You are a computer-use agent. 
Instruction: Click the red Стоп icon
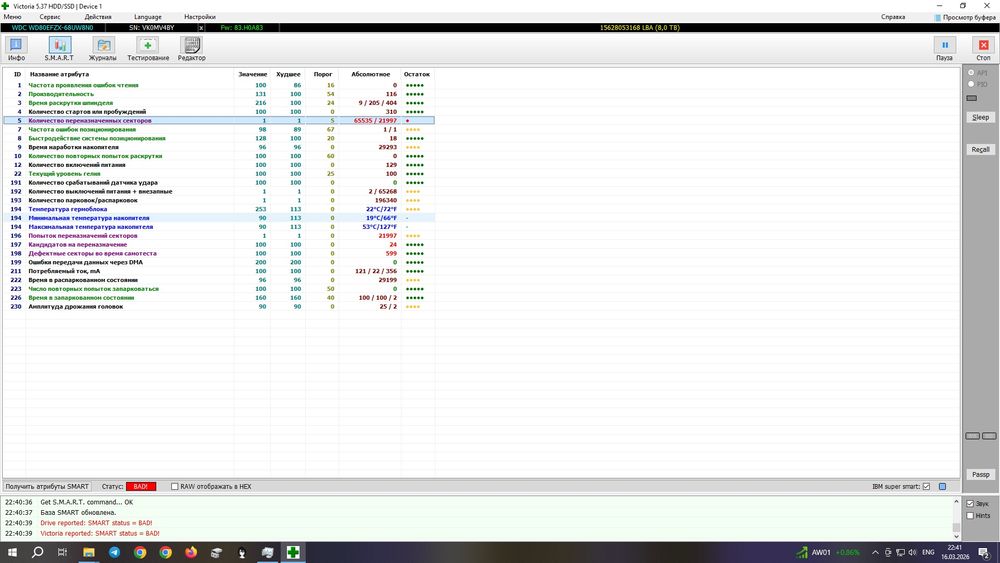coord(983,45)
